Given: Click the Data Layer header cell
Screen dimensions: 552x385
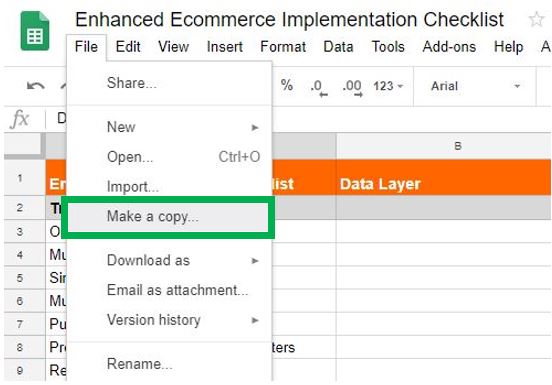Looking at the screenshot, I should tap(444, 177).
